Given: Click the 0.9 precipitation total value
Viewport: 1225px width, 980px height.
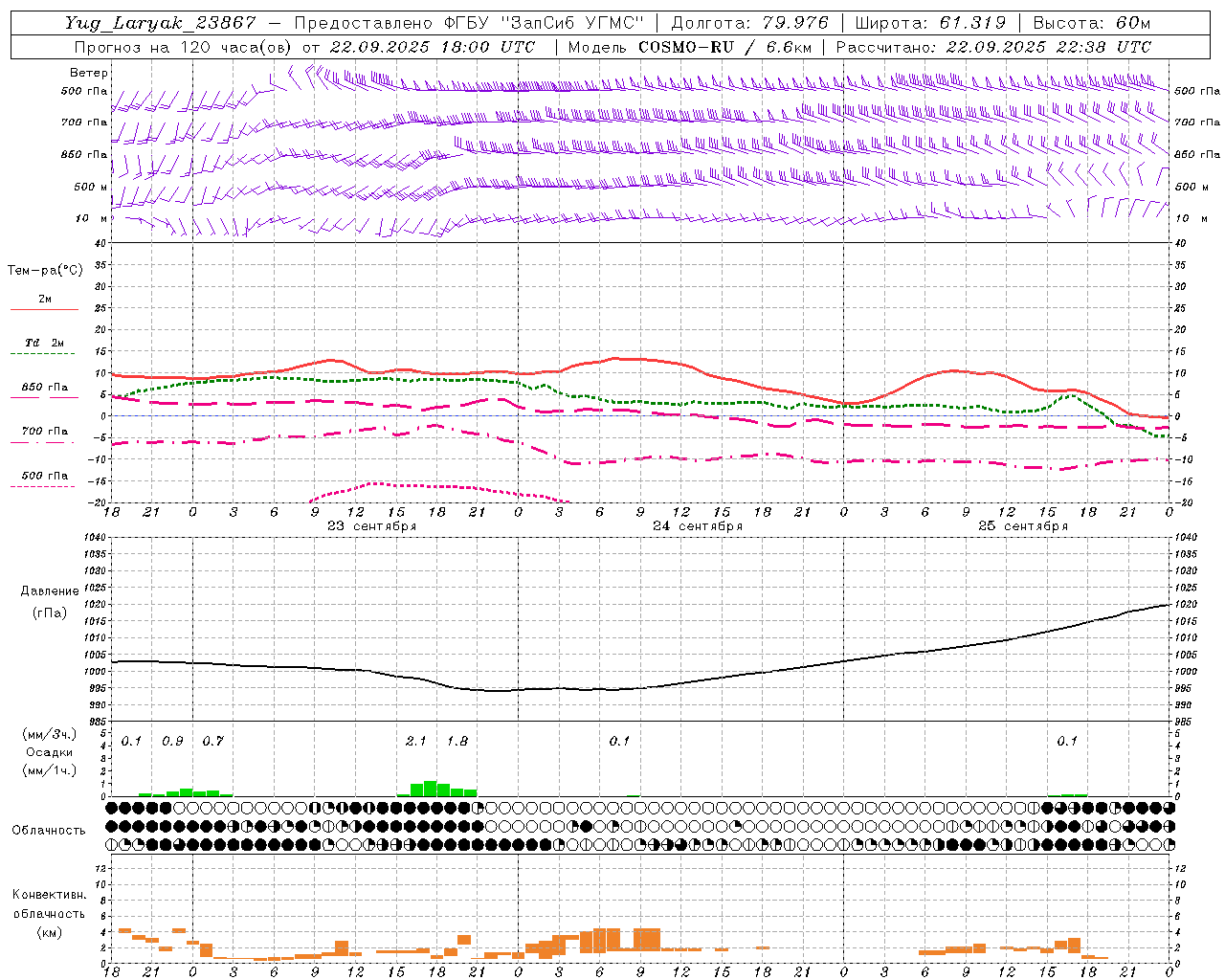Looking at the screenshot, I should tap(172, 742).
